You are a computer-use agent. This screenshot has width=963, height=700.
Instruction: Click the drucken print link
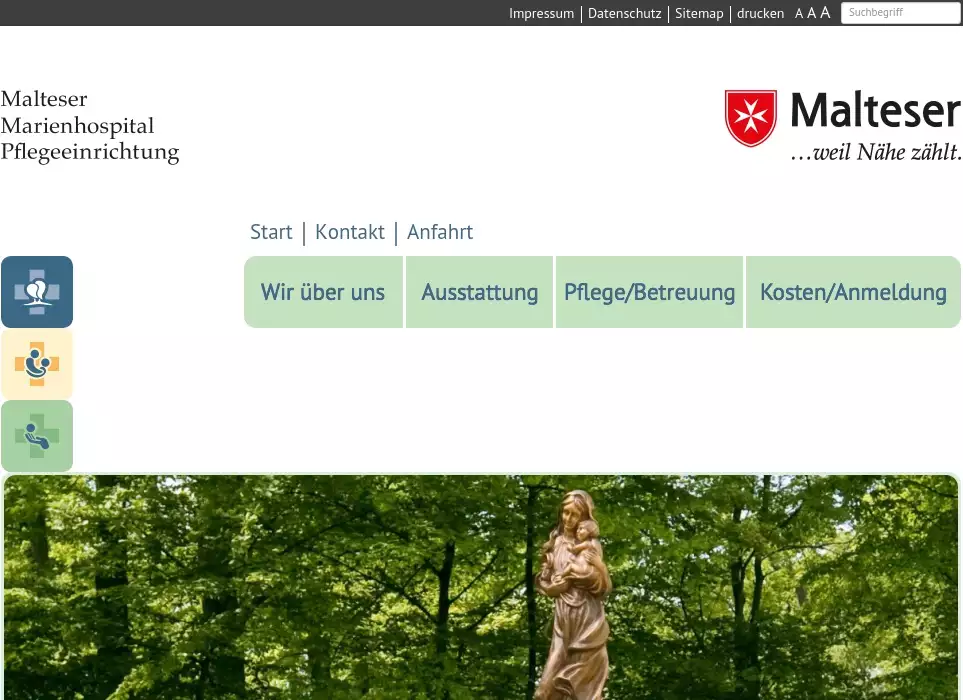click(760, 14)
